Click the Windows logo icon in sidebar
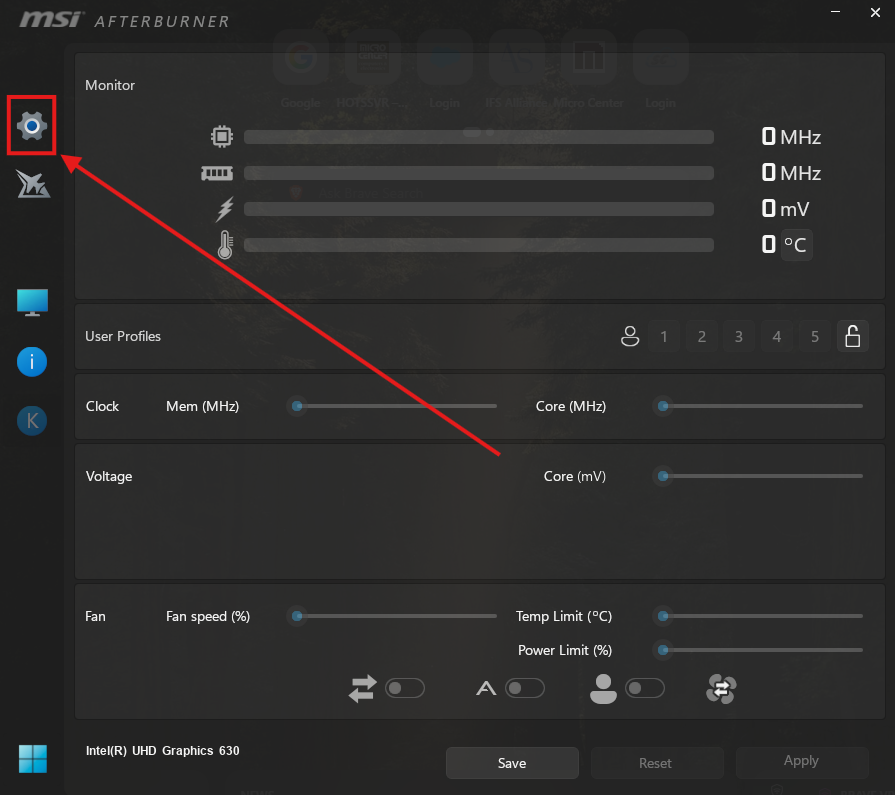Image resolution: width=895 pixels, height=795 pixels. [x=33, y=758]
